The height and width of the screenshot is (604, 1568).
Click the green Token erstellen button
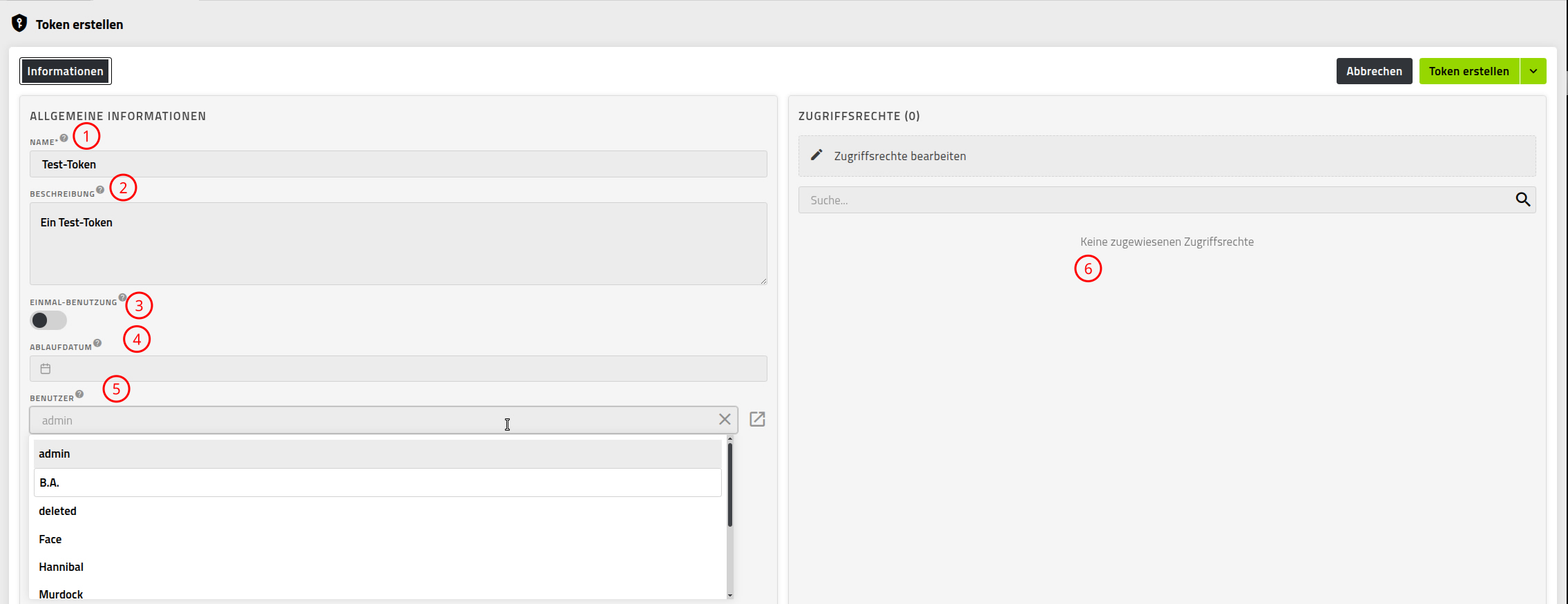pyautogui.click(x=1469, y=71)
